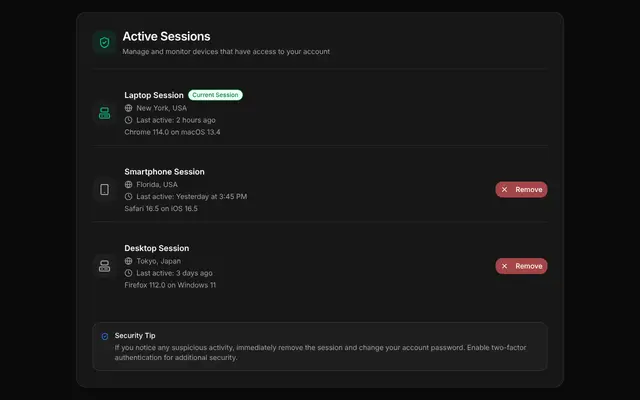Select the Laptop Session title

[154, 95]
